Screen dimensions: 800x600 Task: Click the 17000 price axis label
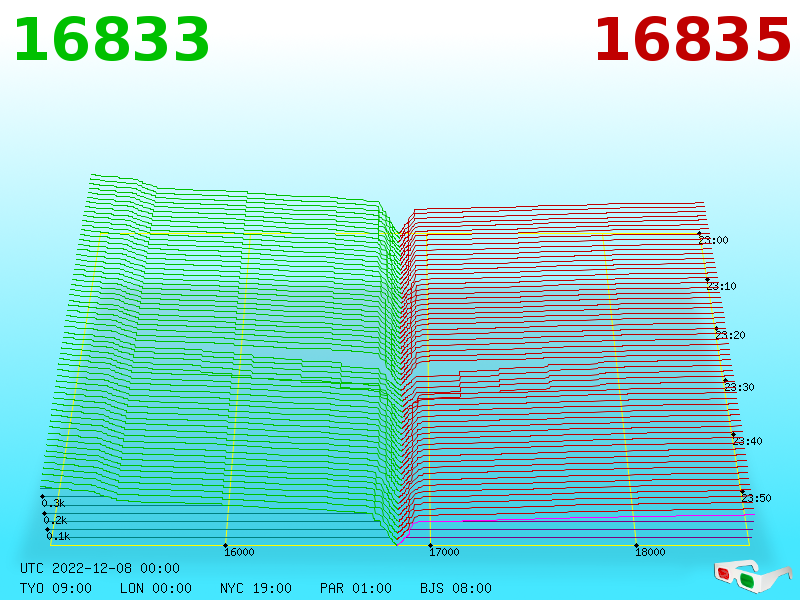coord(444,552)
